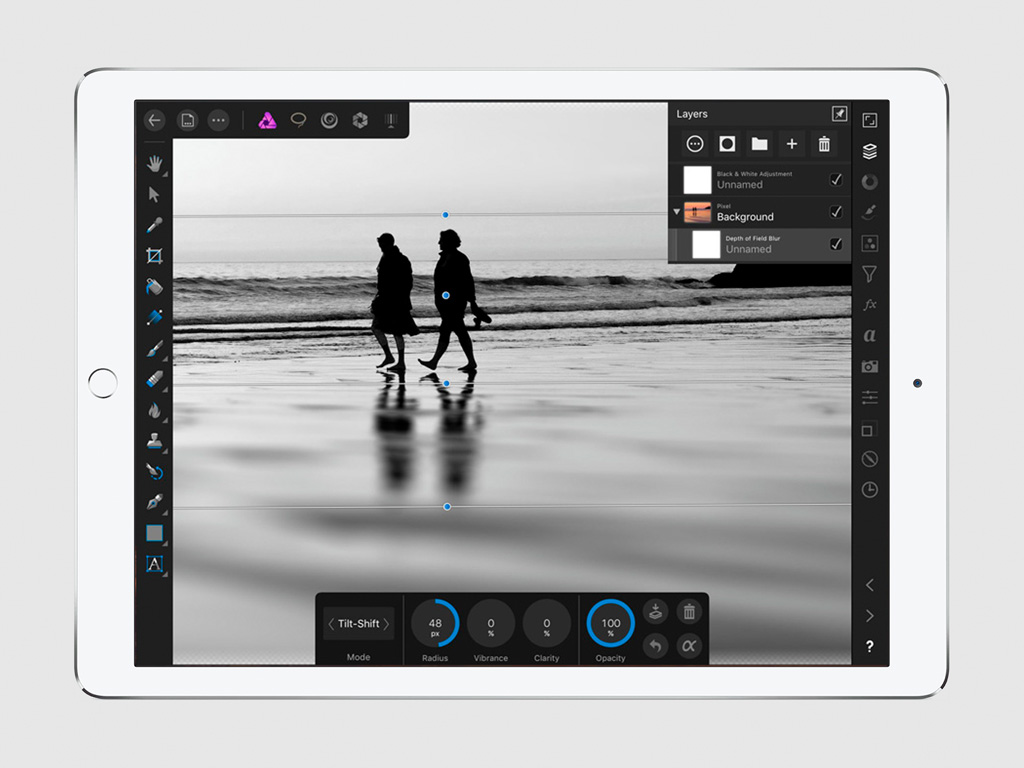This screenshot has height=768, width=1024.
Task: Collapse the Background layer disclosure triangle
Action: coord(677,212)
